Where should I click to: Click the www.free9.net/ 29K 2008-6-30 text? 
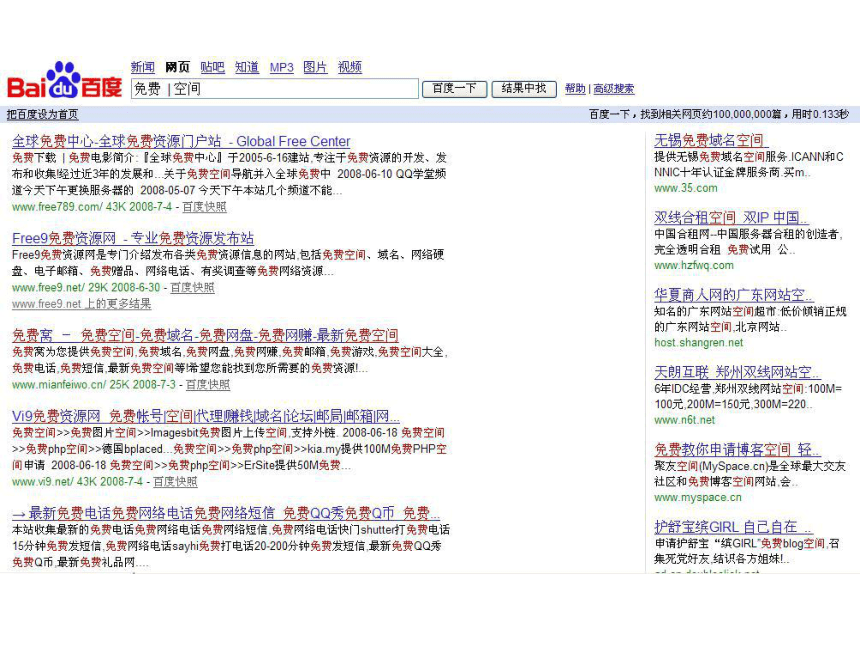[86, 287]
